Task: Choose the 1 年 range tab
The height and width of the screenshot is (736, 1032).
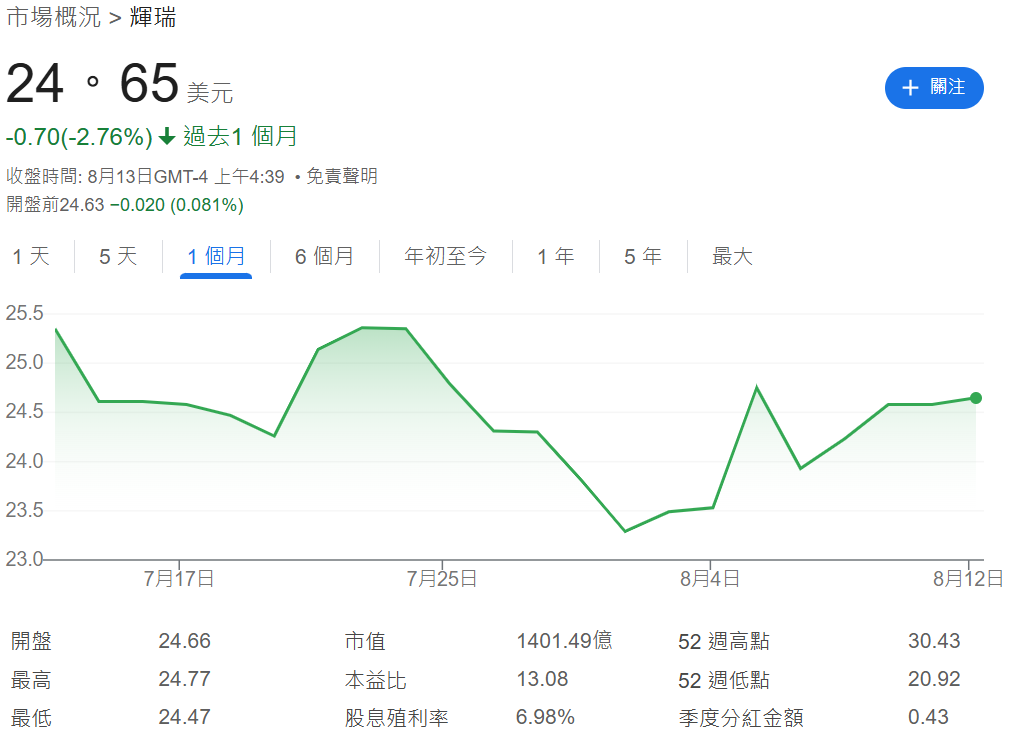Action: 555,256
